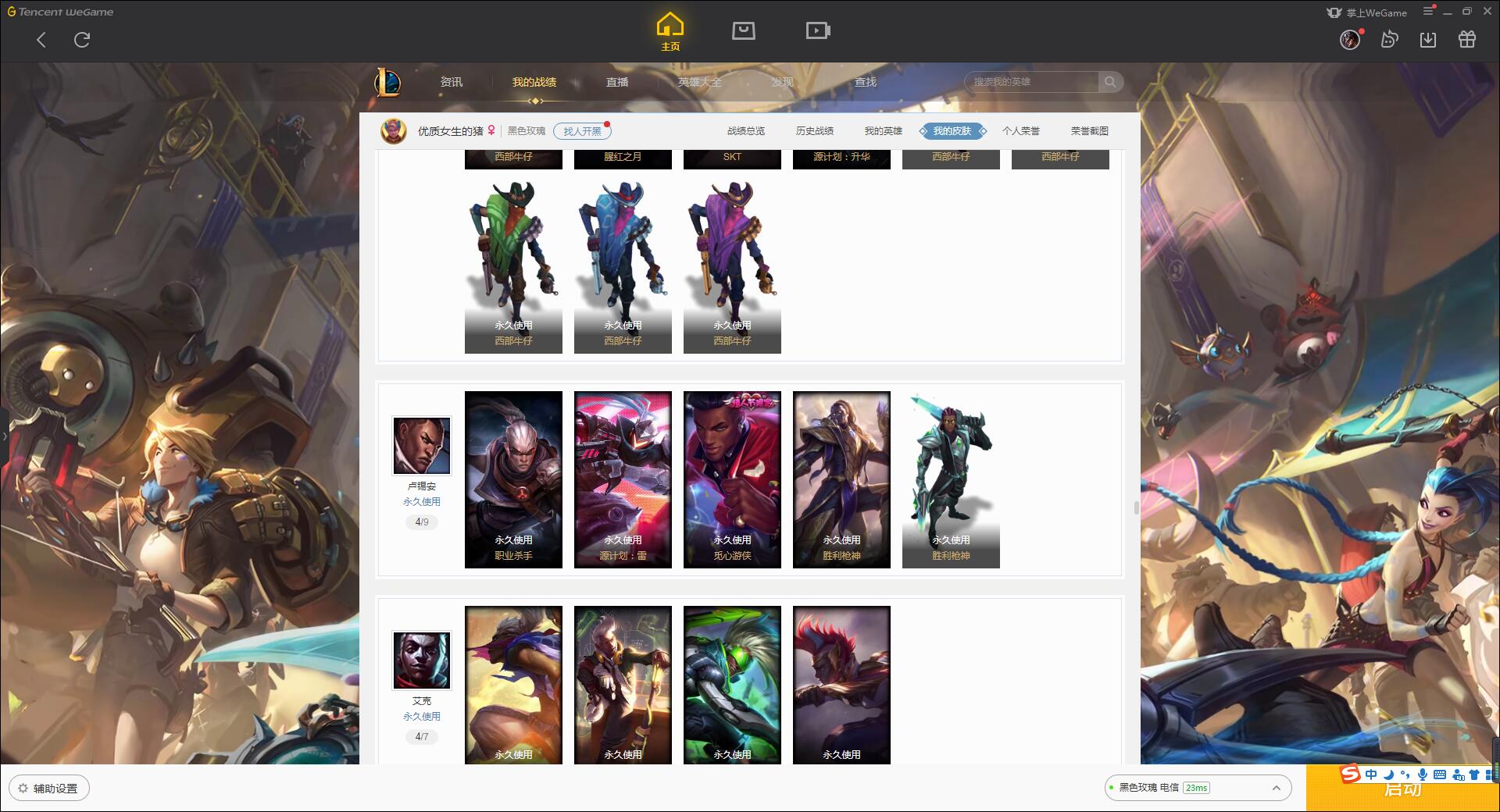Open the blue 西部牛仔 chroma skin
The width and height of the screenshot is (1500, 812).
coord(623,266)
